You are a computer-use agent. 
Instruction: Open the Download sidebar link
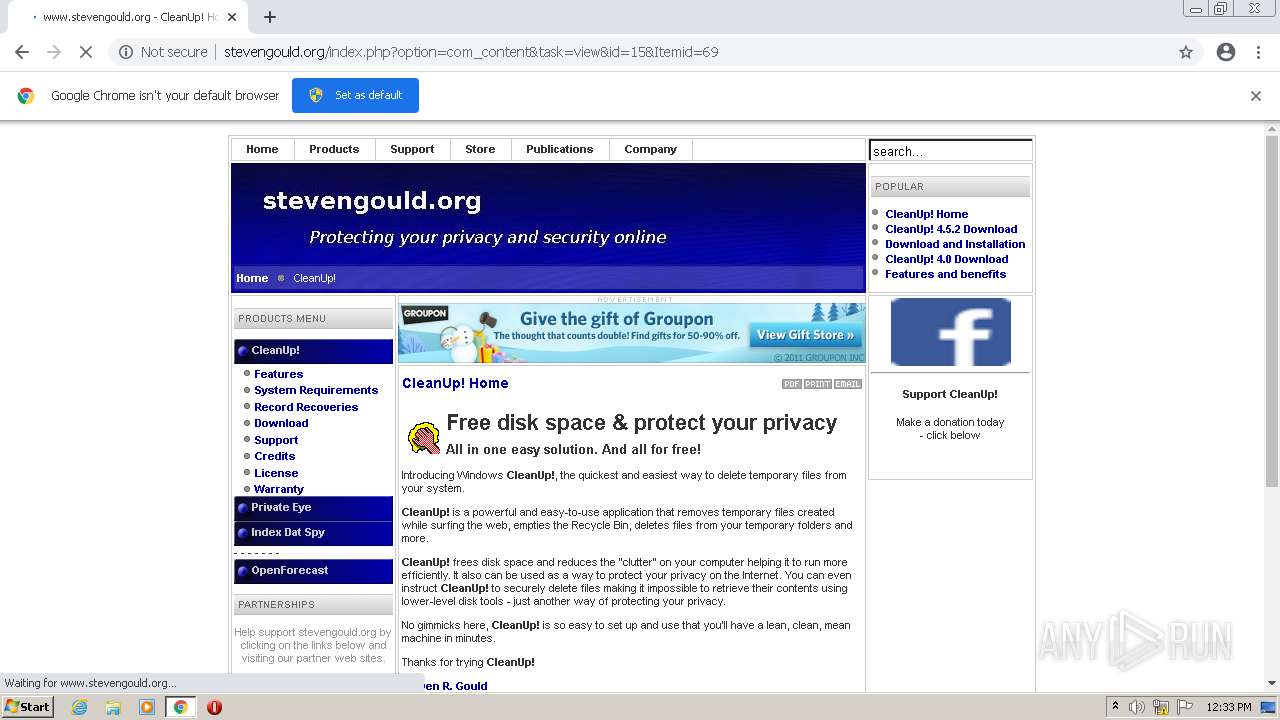pyautogui.click(x=281, y=423)
